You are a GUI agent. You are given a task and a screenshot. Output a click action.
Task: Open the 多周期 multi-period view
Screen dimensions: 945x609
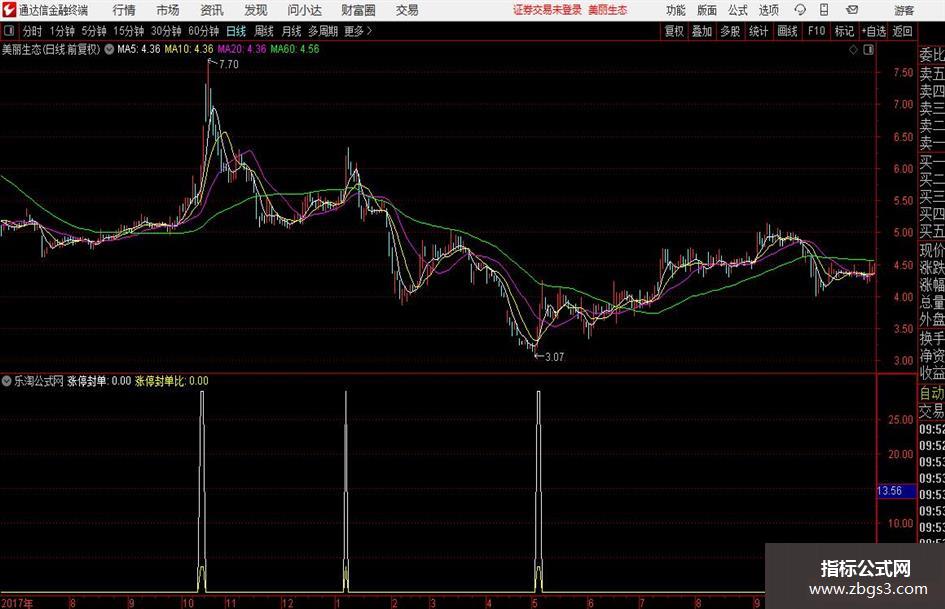323,31
